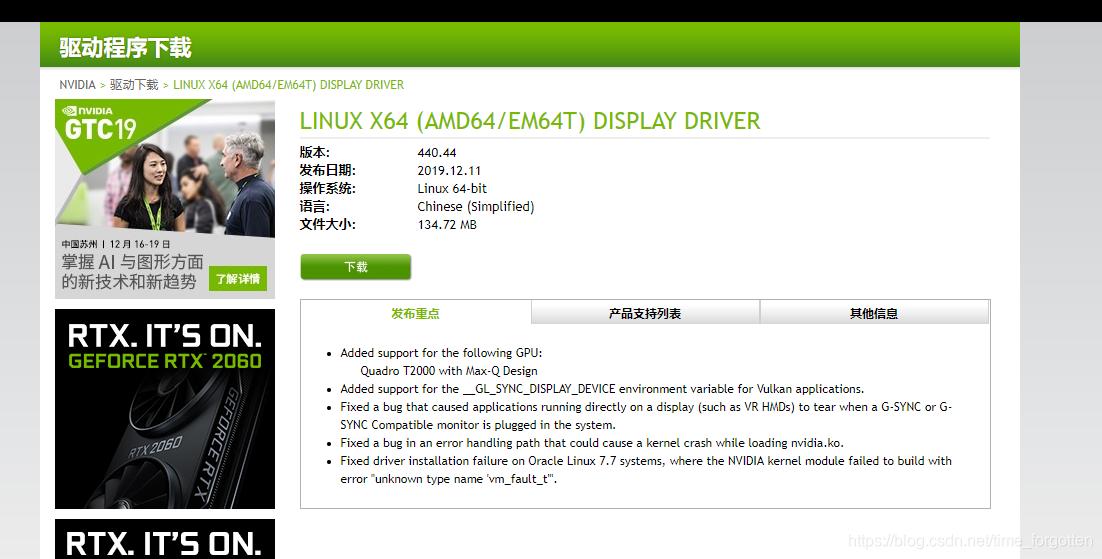
Task: Click the 了解详情 button on GTC19 banner
Action: (238, 278)
